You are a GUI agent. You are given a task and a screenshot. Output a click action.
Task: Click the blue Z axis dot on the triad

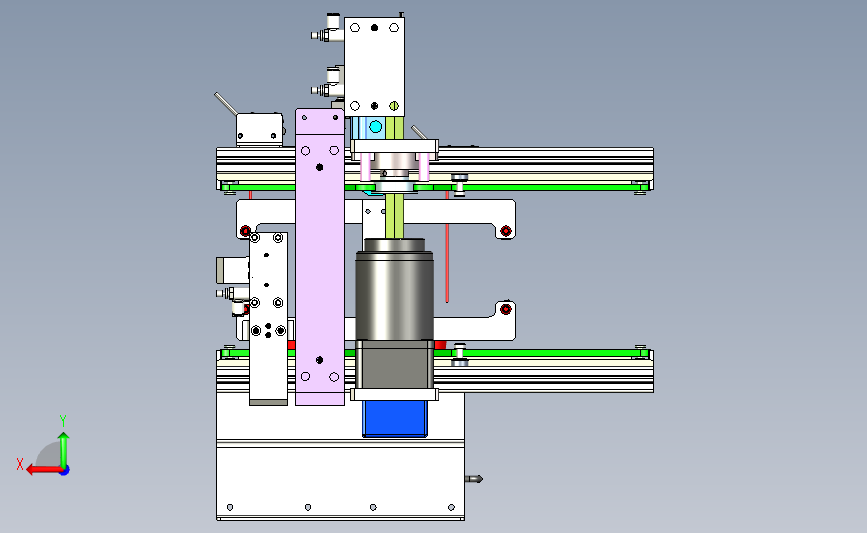point(65,471)
